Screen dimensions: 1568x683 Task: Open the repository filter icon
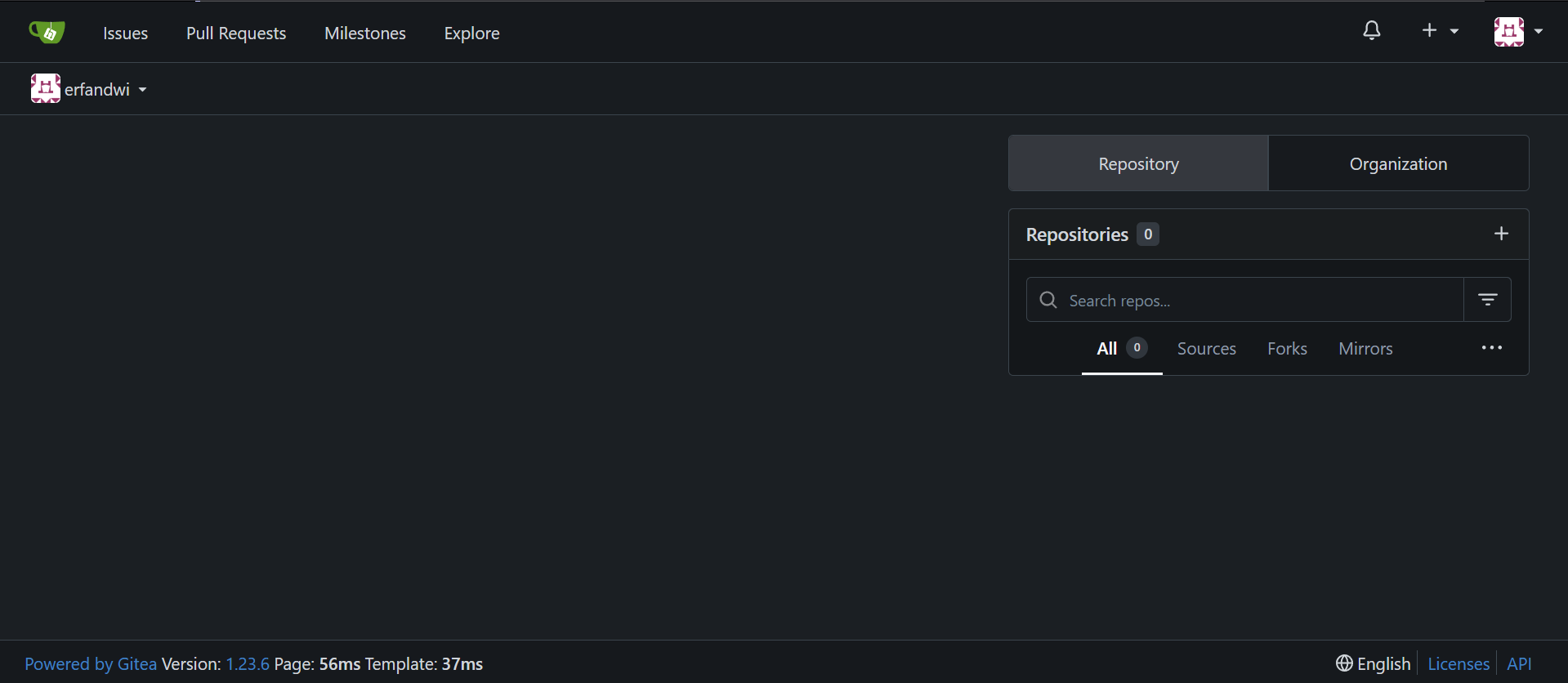point(1487,300)
